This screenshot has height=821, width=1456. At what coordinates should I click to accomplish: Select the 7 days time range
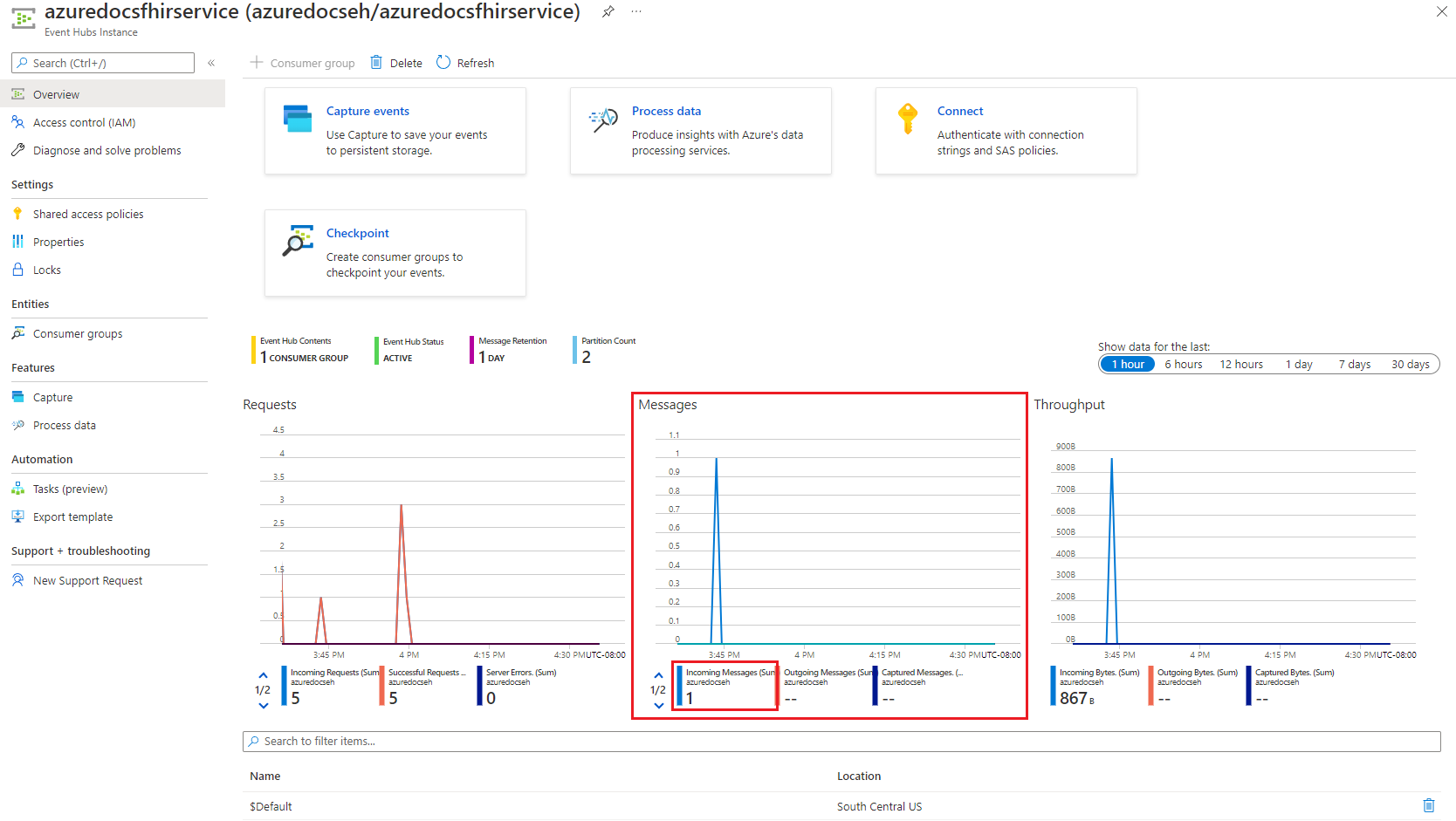(1354, 365)
